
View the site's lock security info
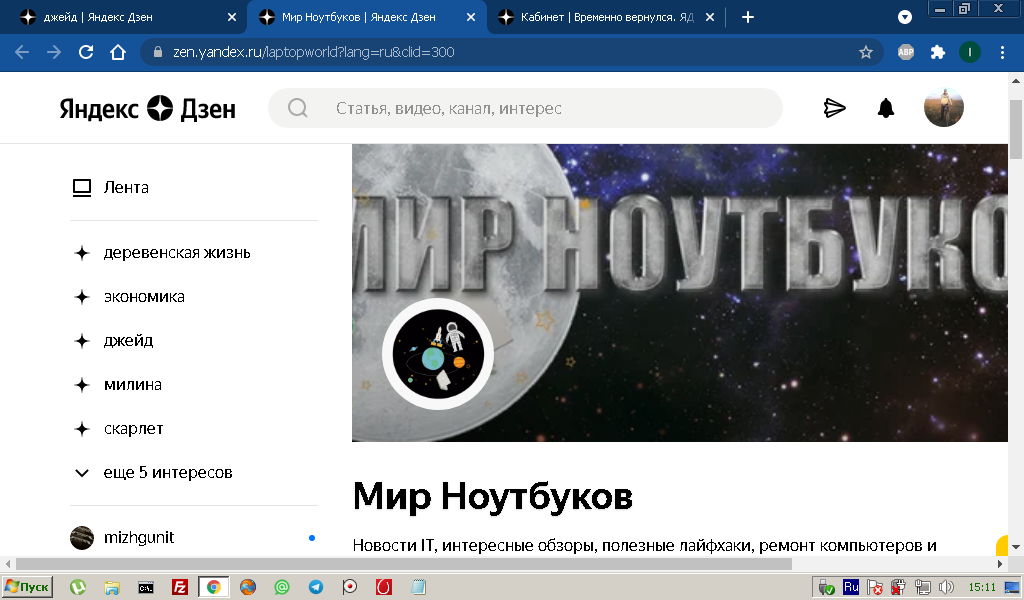coord(157,52)
